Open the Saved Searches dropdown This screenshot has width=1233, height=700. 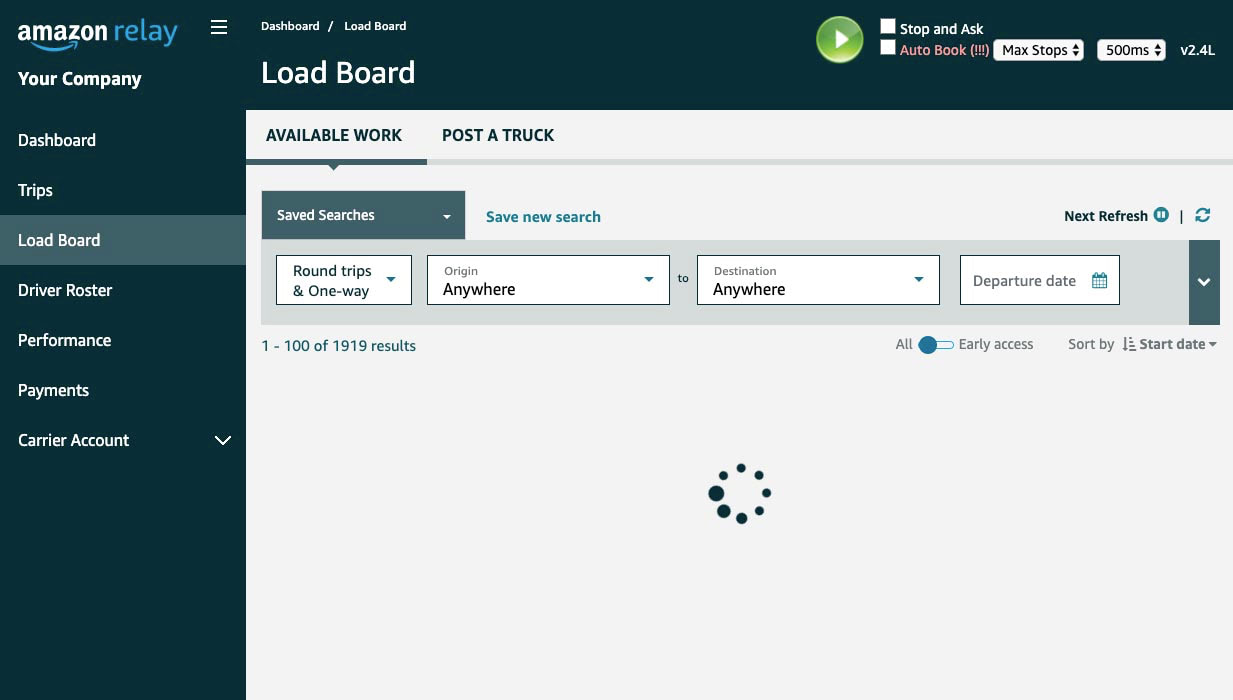363,215
